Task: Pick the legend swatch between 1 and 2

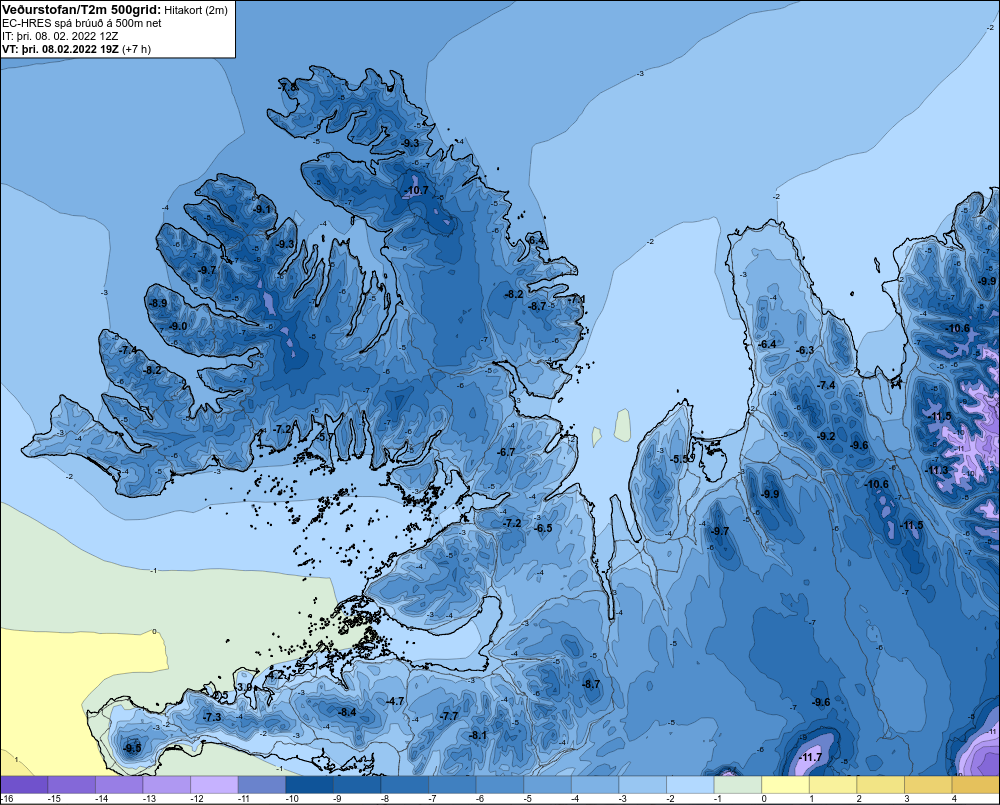Action: pos(833,785)
